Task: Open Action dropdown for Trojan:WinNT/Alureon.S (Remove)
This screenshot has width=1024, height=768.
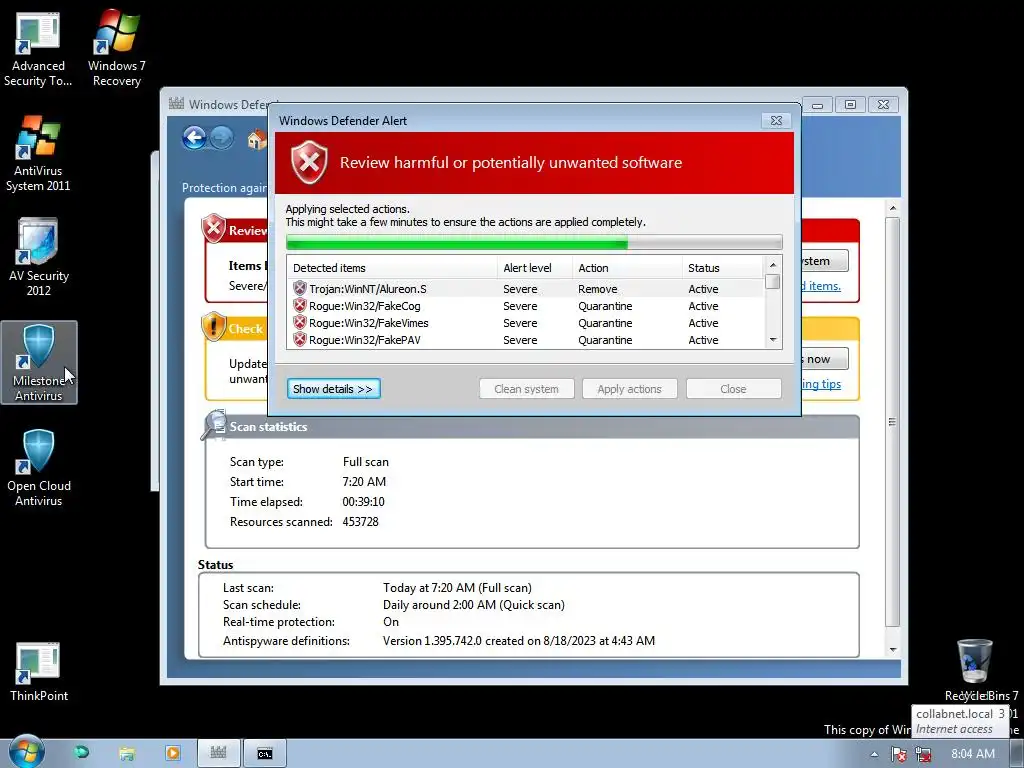Action: tap(598, 289)
